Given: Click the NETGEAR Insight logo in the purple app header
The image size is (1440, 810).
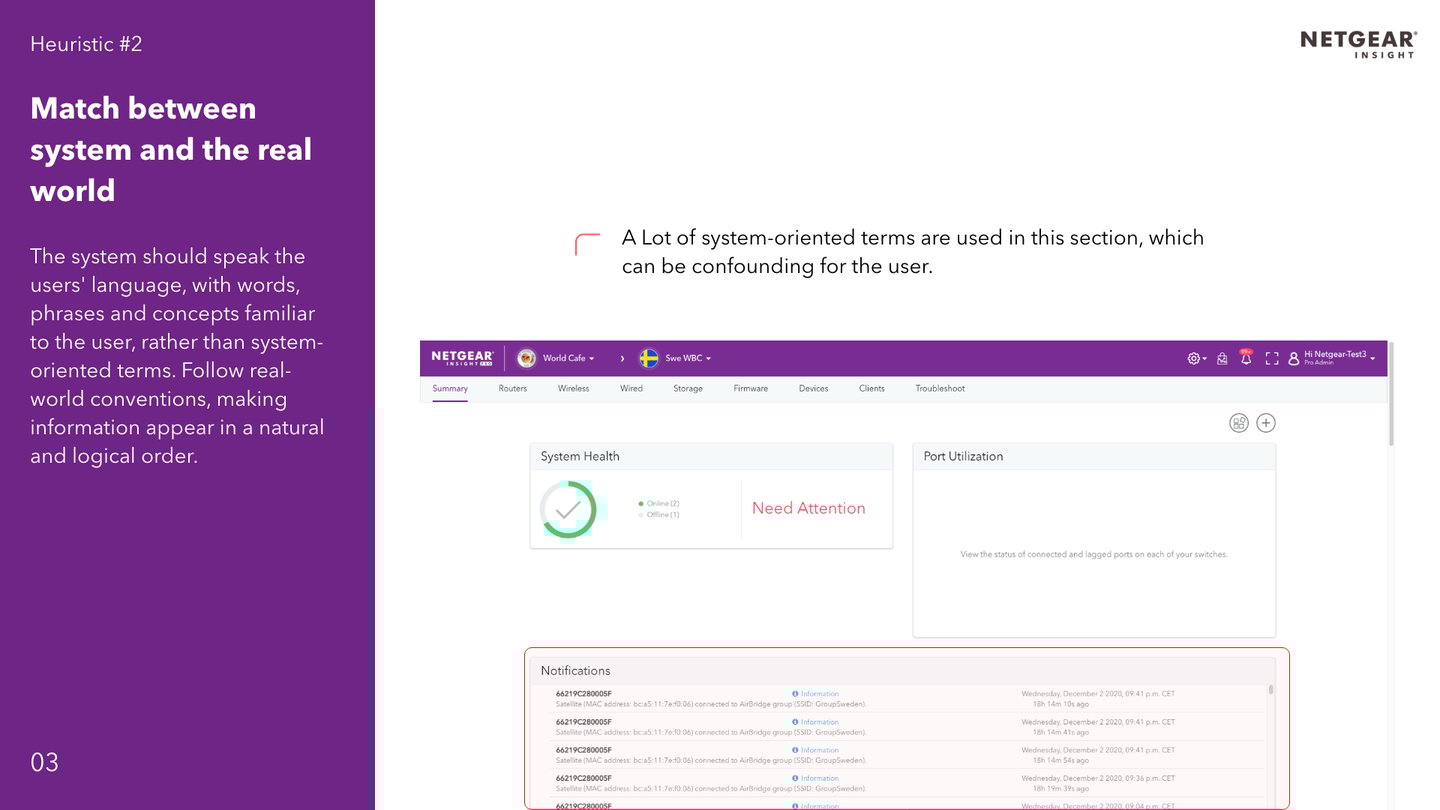Looking at the screenshot, I should click(462, 358).
